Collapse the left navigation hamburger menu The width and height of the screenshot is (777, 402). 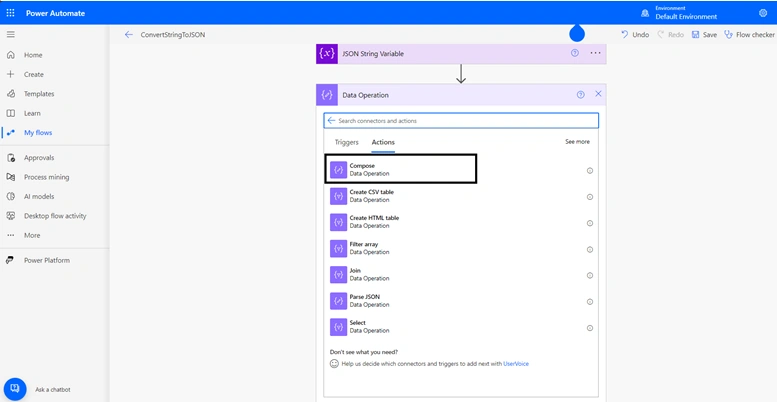point(10,35)
